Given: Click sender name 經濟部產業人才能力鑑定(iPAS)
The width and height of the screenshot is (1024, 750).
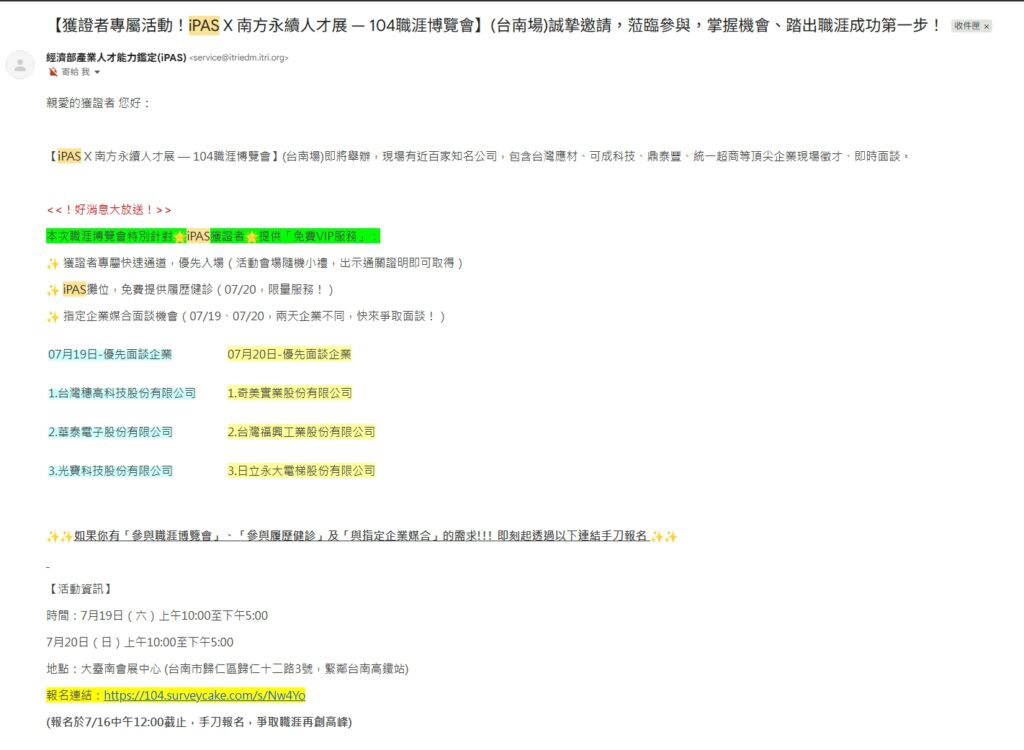Looking at the screenshot, I should click(116, 58).
